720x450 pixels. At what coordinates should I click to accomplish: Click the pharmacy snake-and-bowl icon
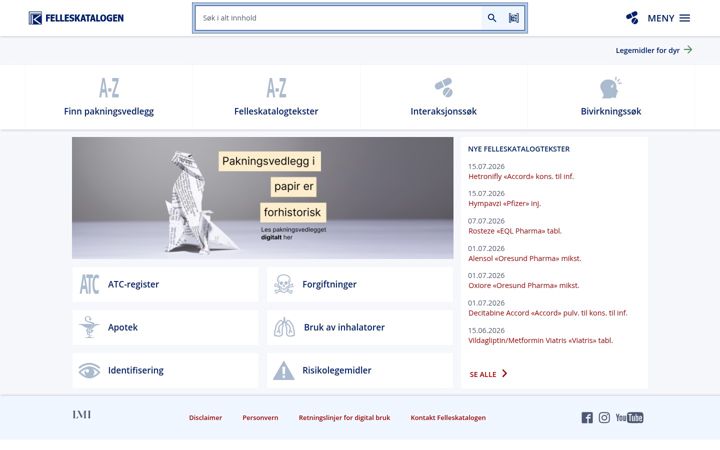point(89,327)
